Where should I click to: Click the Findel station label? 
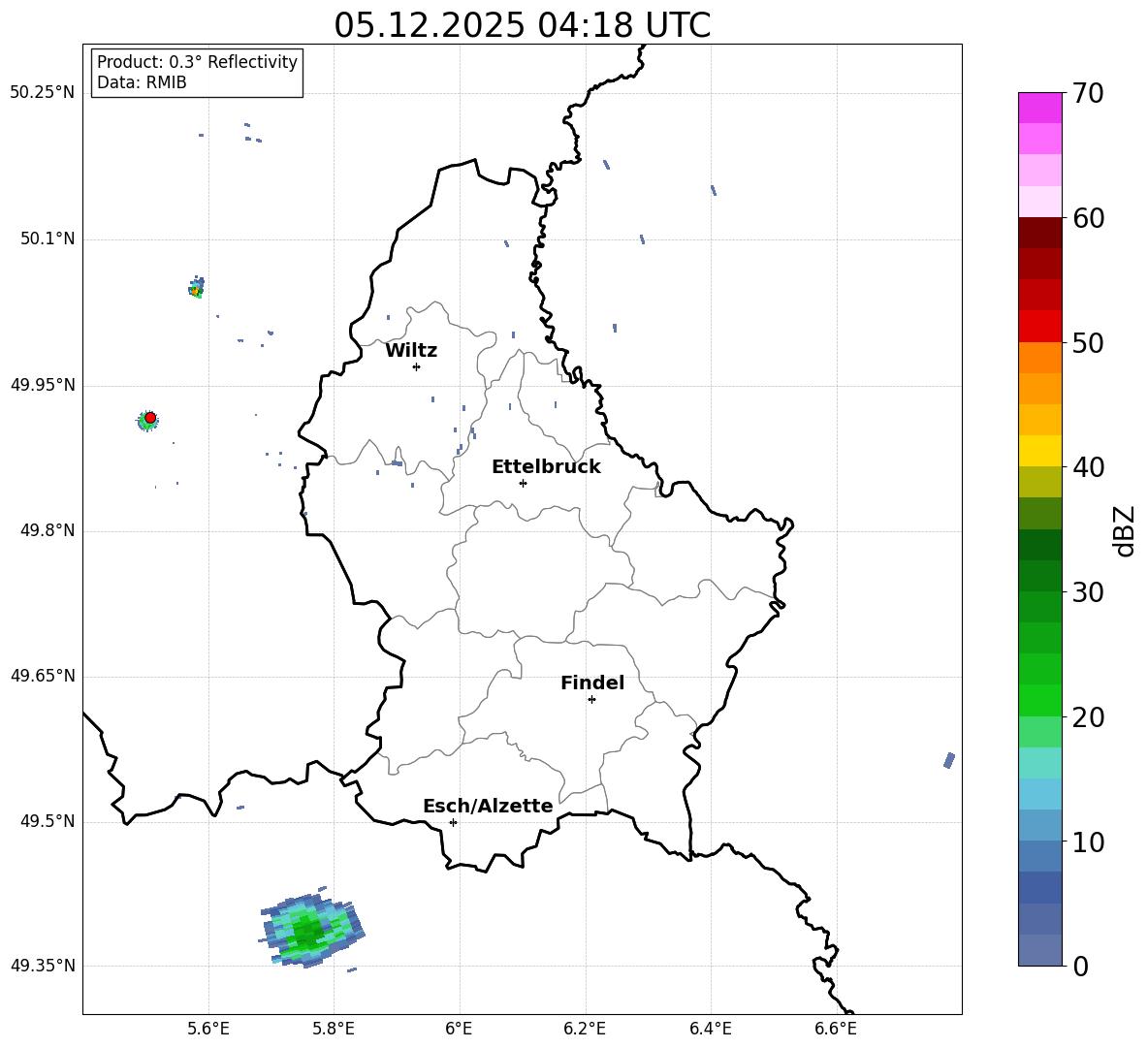[x=592, y=683]
